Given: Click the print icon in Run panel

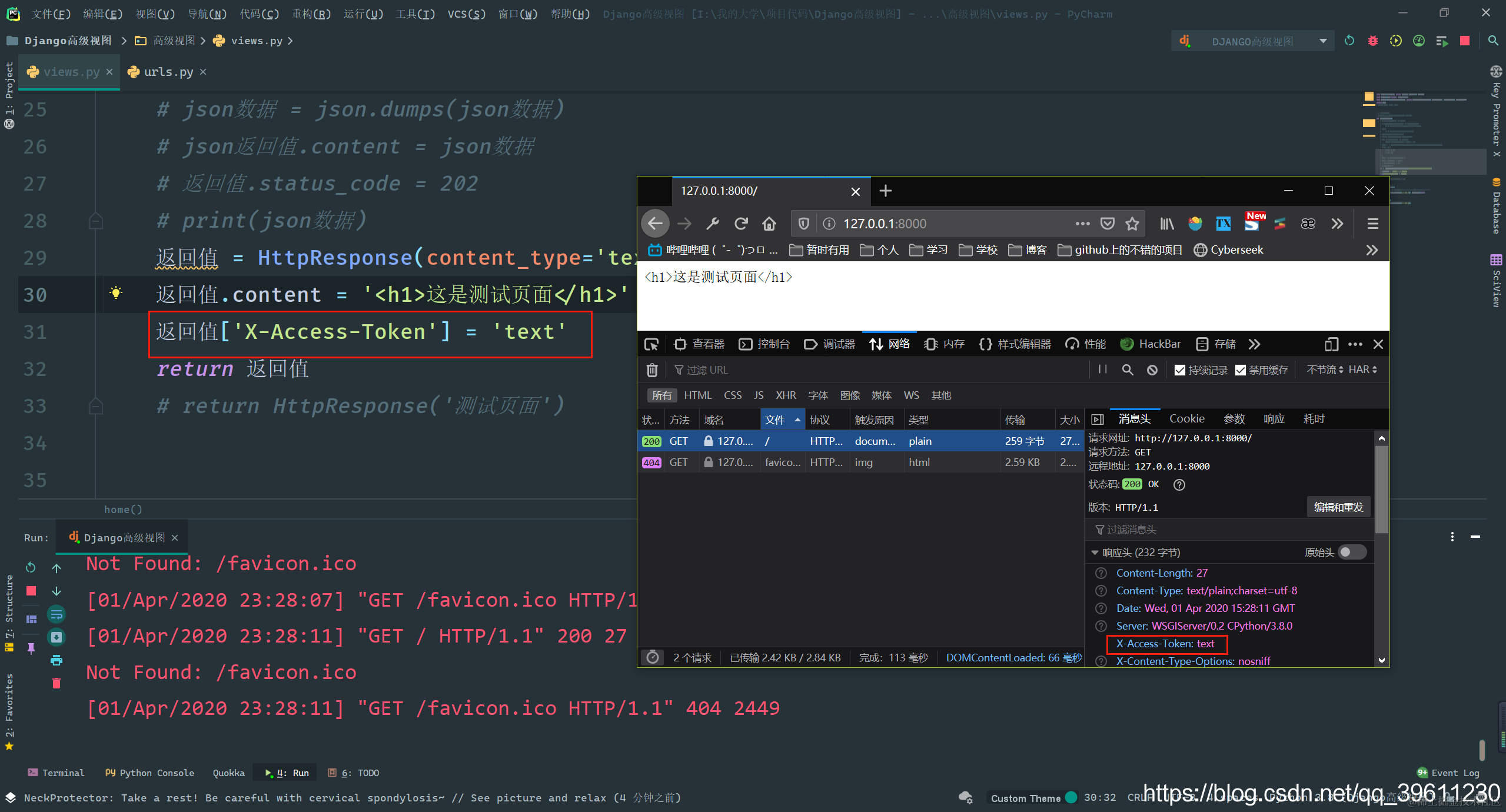Looking at the screenshot, I should coord(56,660).
